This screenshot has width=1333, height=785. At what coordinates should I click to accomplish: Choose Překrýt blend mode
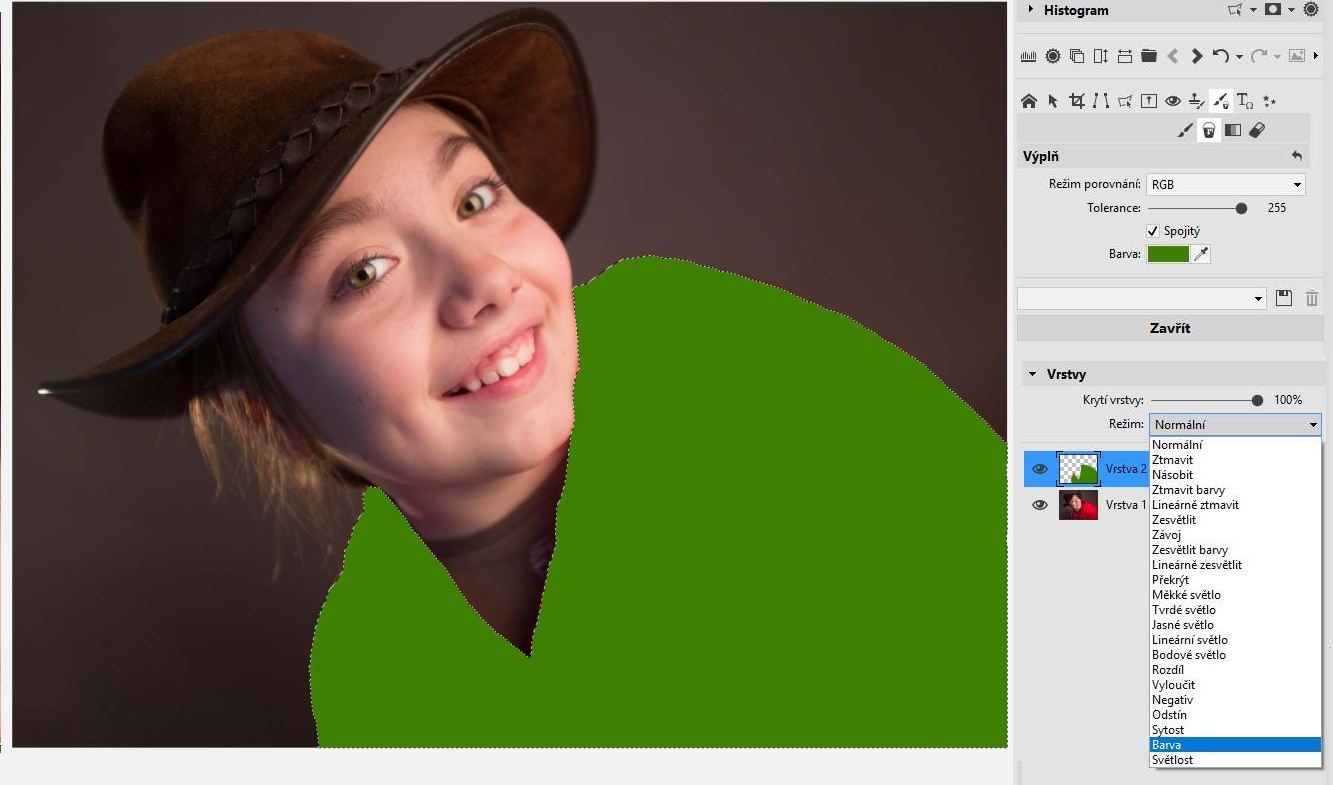[x=1235, y=580]
